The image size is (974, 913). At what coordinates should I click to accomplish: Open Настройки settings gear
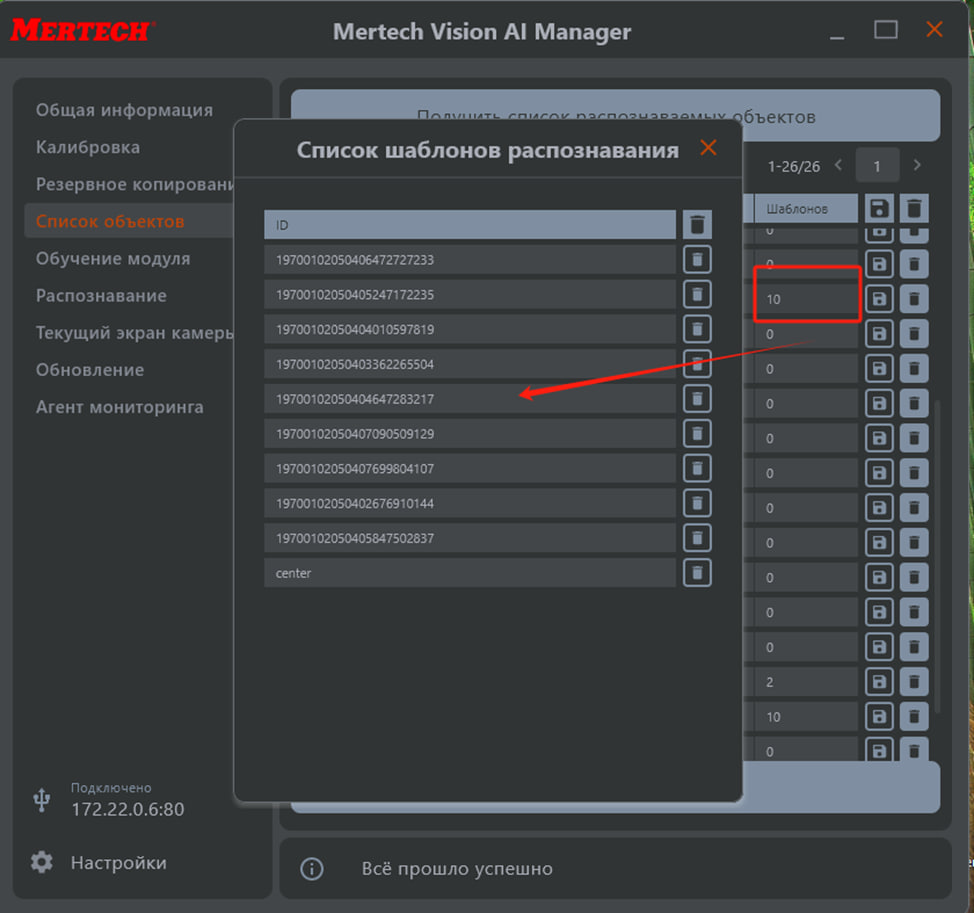(x=42, y=862)
